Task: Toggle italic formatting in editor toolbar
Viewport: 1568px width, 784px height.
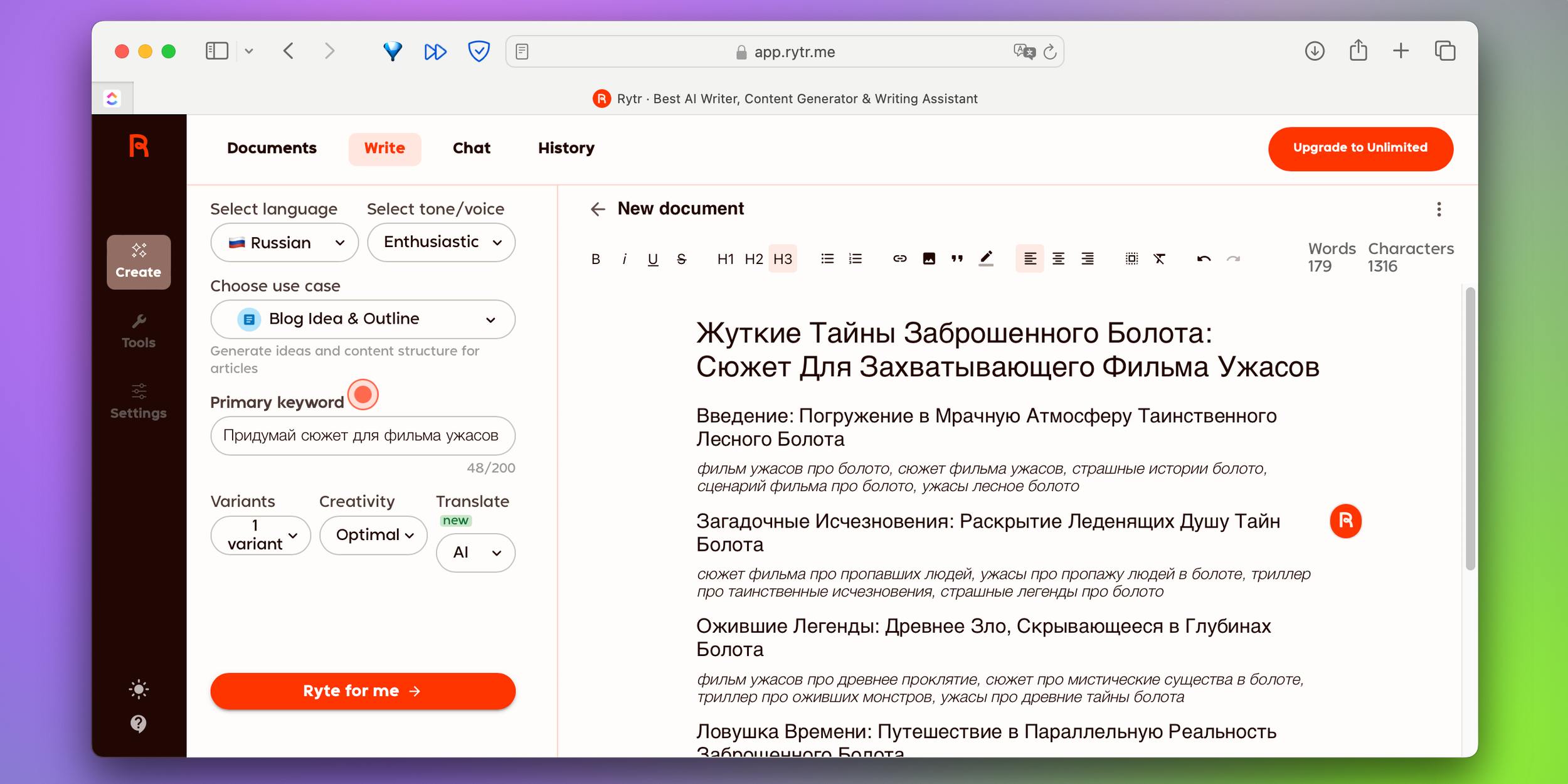Action: 624,259
